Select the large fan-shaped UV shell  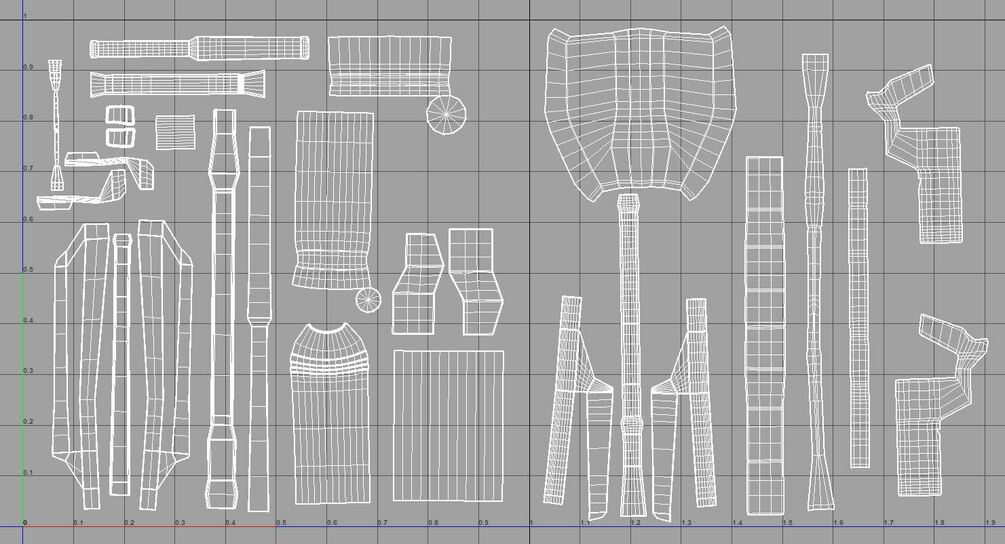[x=639, y=112]
